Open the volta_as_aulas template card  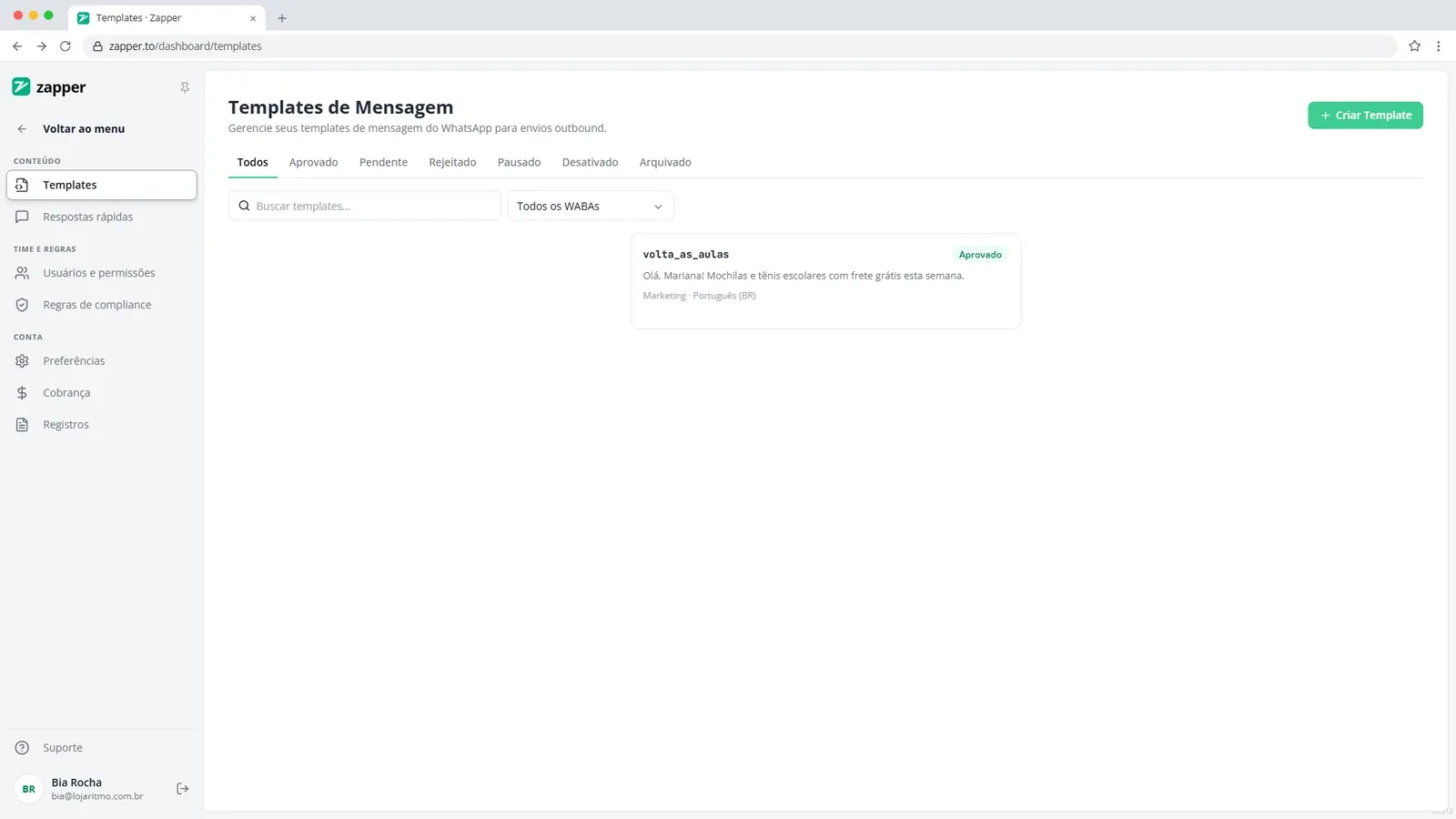point(825,281)
